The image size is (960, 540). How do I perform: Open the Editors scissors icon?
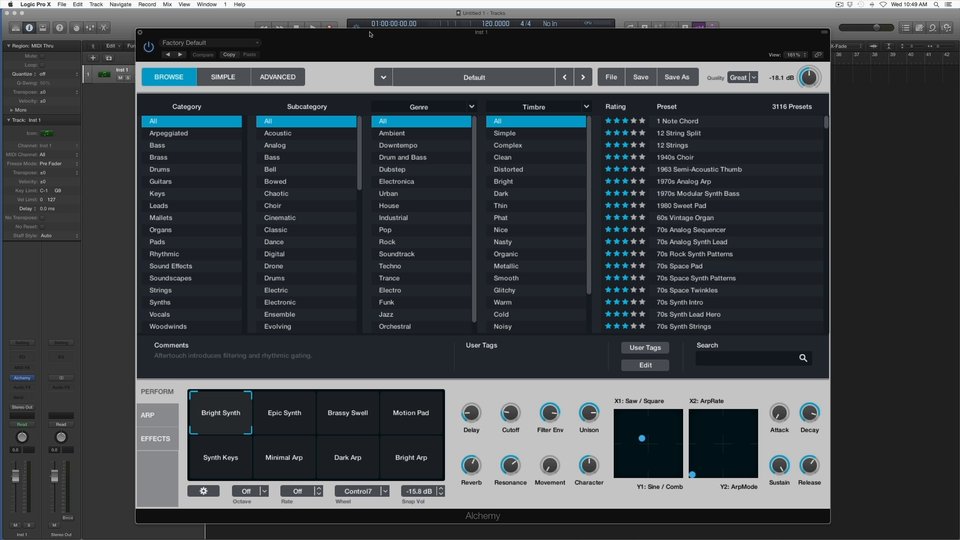(x=104, y=28)
